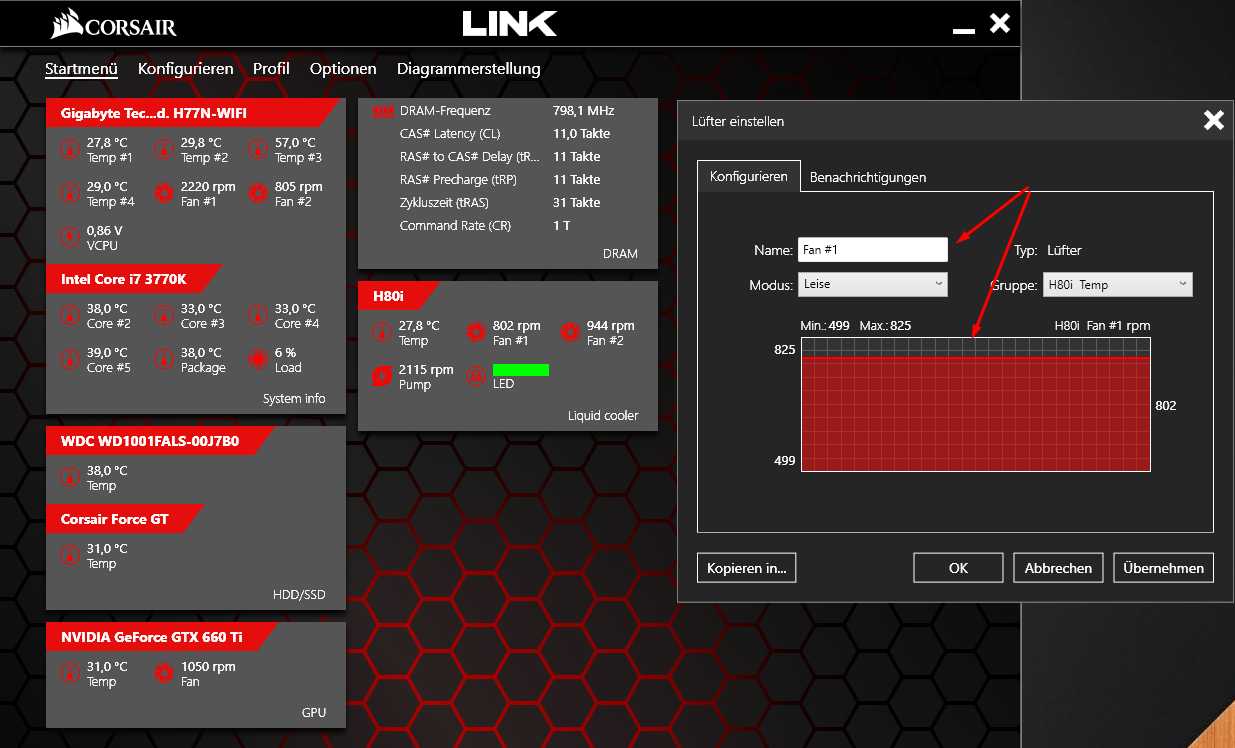This screenshot has width=1235, height=748.
Task: Click the red fan speed curve graph
Action: pyautogui.click(x=976, y=404)
